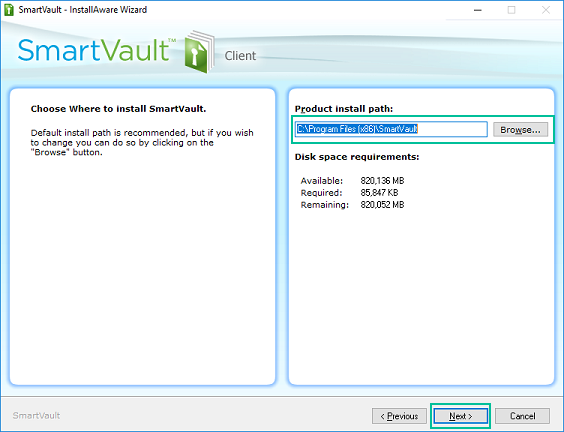
Task: Minimize the installer window
Action: [478, 10]
